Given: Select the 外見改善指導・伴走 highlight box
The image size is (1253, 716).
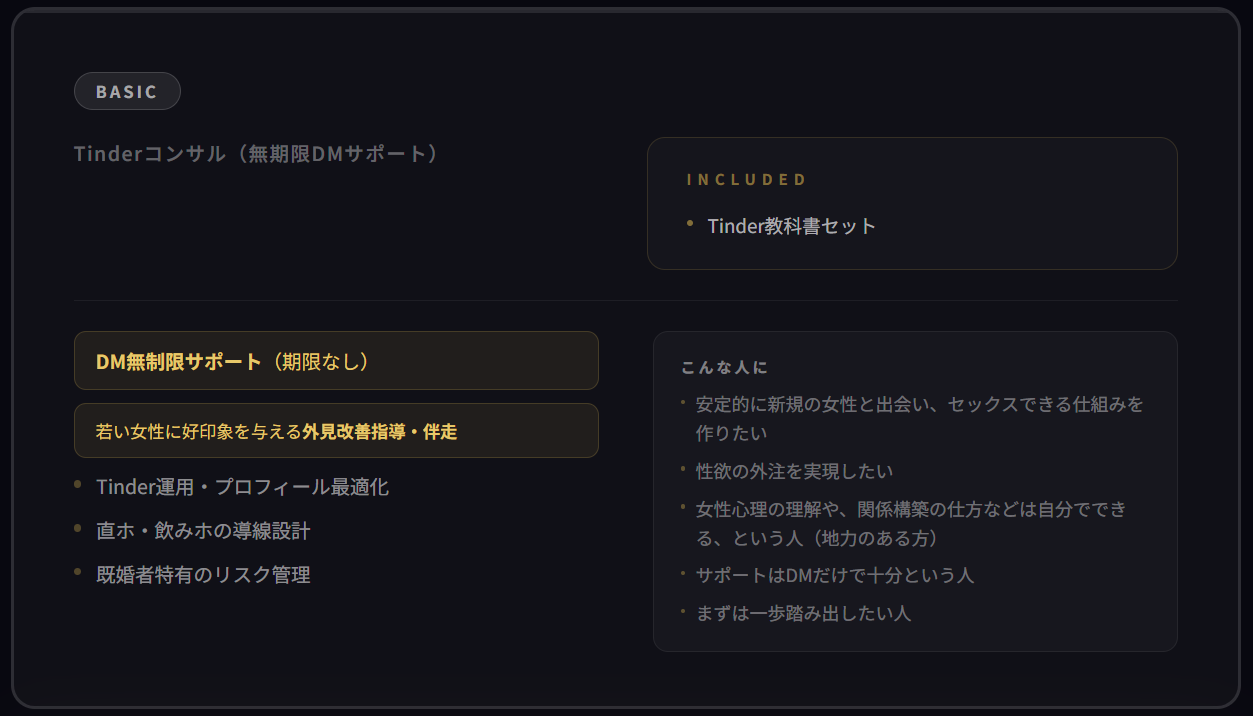Looking at the screenshot, I should [336, 431].
